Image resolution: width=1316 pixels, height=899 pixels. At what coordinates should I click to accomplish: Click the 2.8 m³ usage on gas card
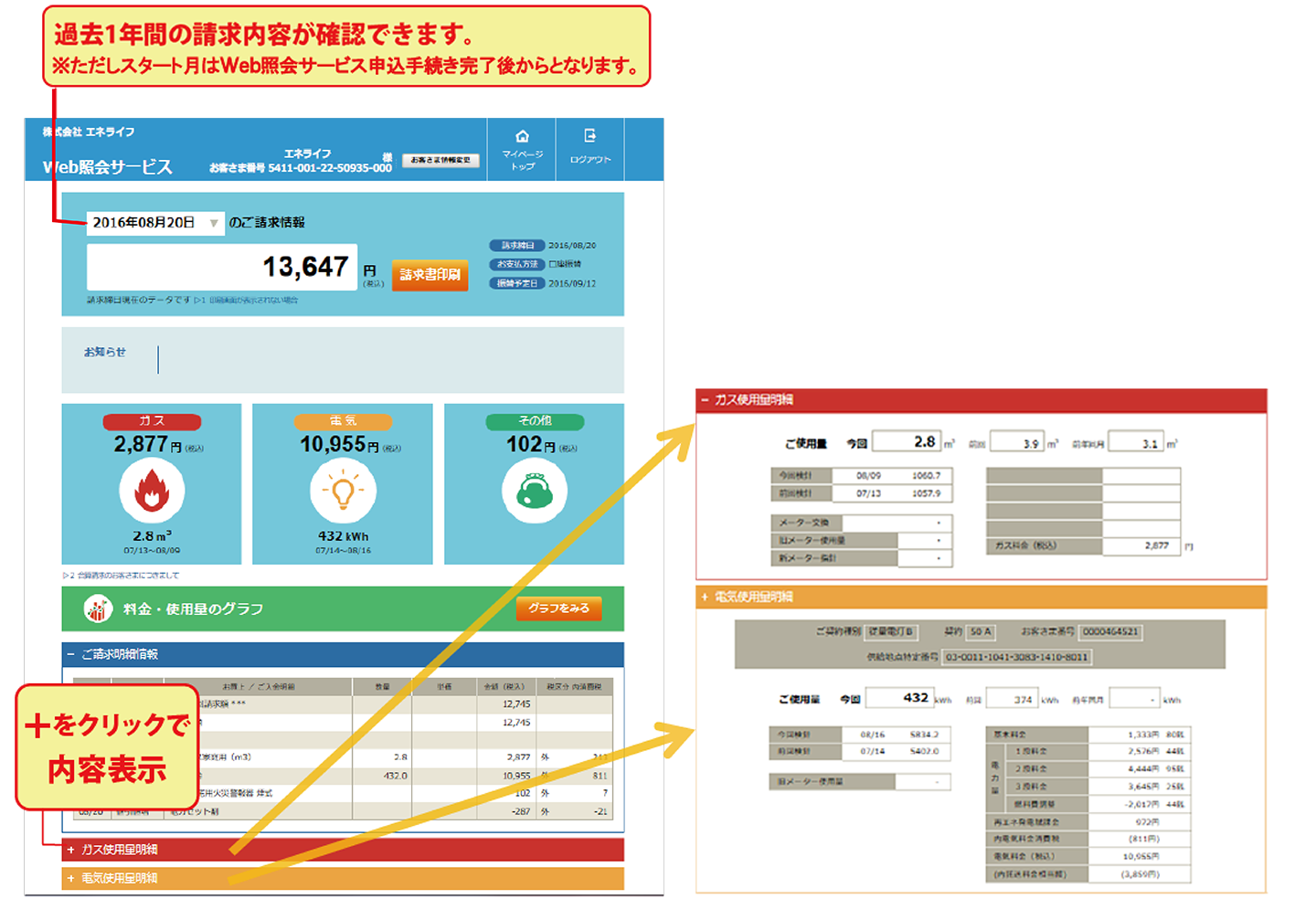[x=152, y=535]
